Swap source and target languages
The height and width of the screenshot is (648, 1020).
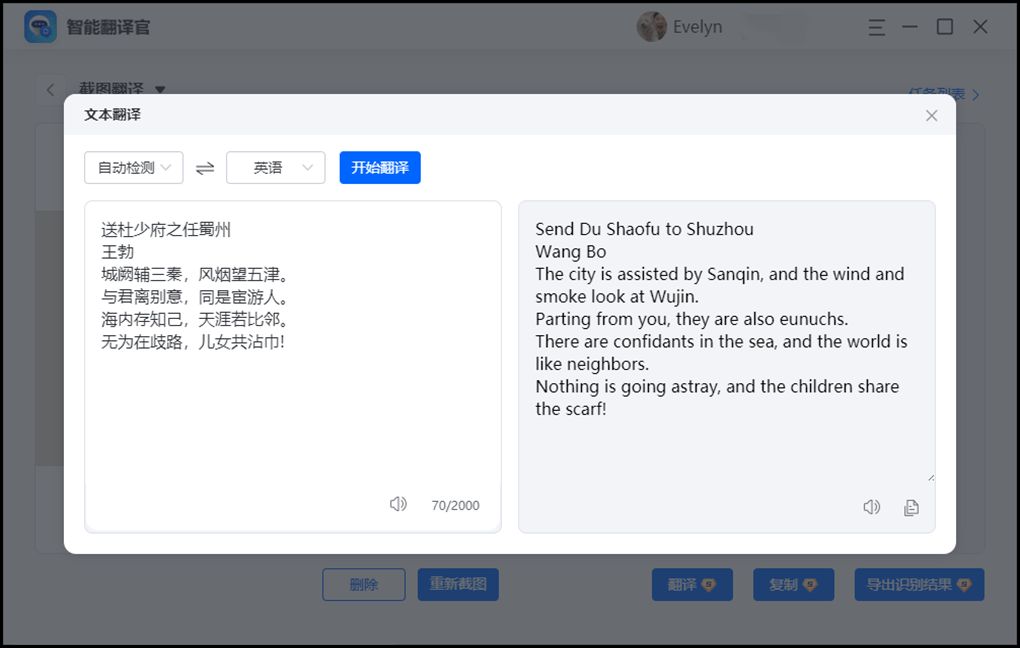coord(205,168)
